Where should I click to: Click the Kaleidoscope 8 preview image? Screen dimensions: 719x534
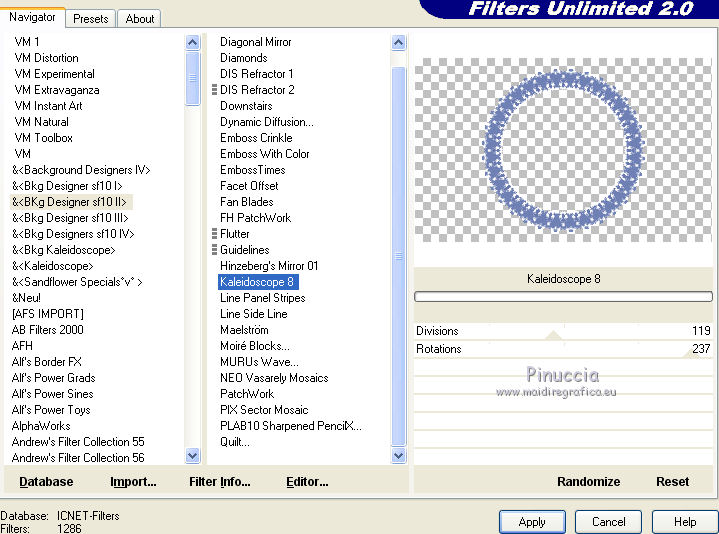563,149
